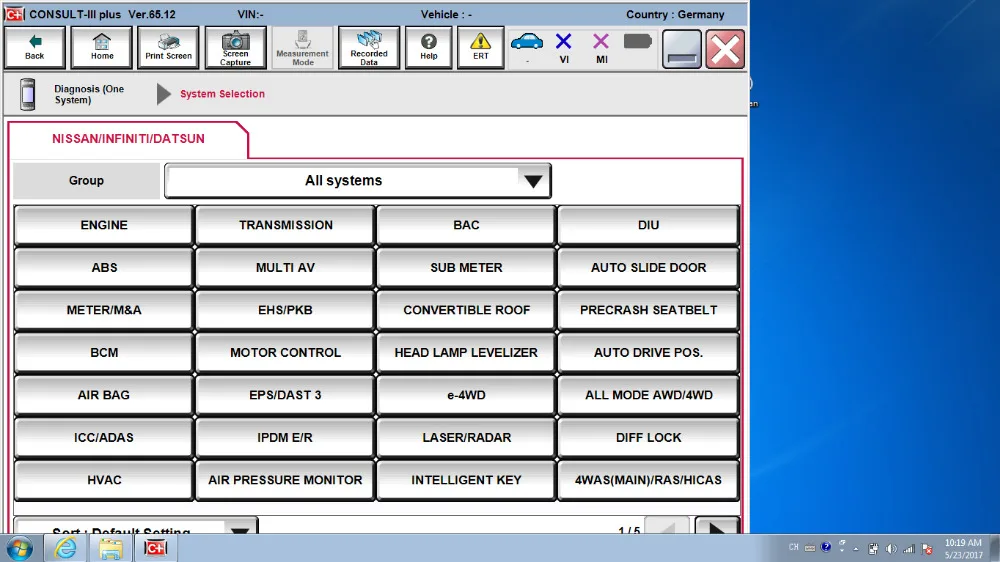Go to Home in the toolbar
Image resolution: width=1000 pixels, height=562 pixels.
point(101,47)
